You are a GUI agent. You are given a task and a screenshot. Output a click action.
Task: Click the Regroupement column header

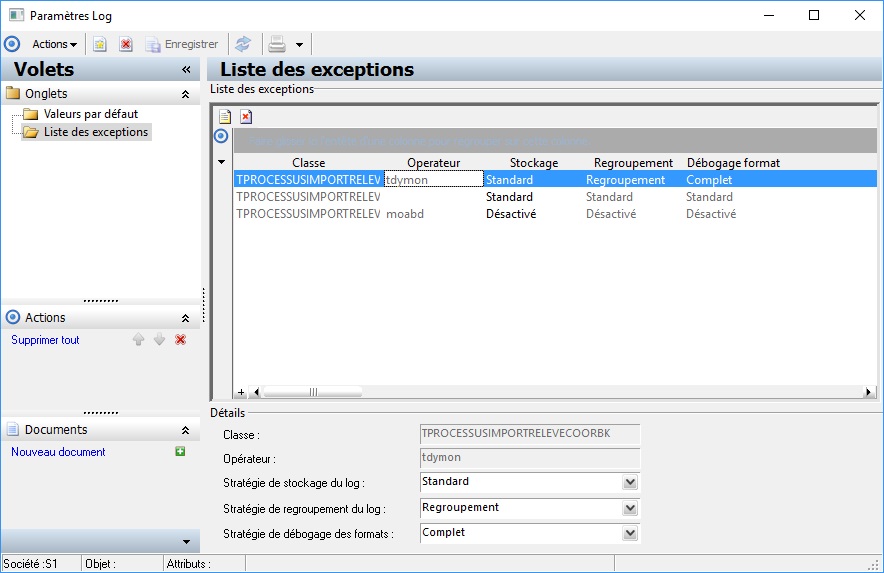tap(633, 163)
